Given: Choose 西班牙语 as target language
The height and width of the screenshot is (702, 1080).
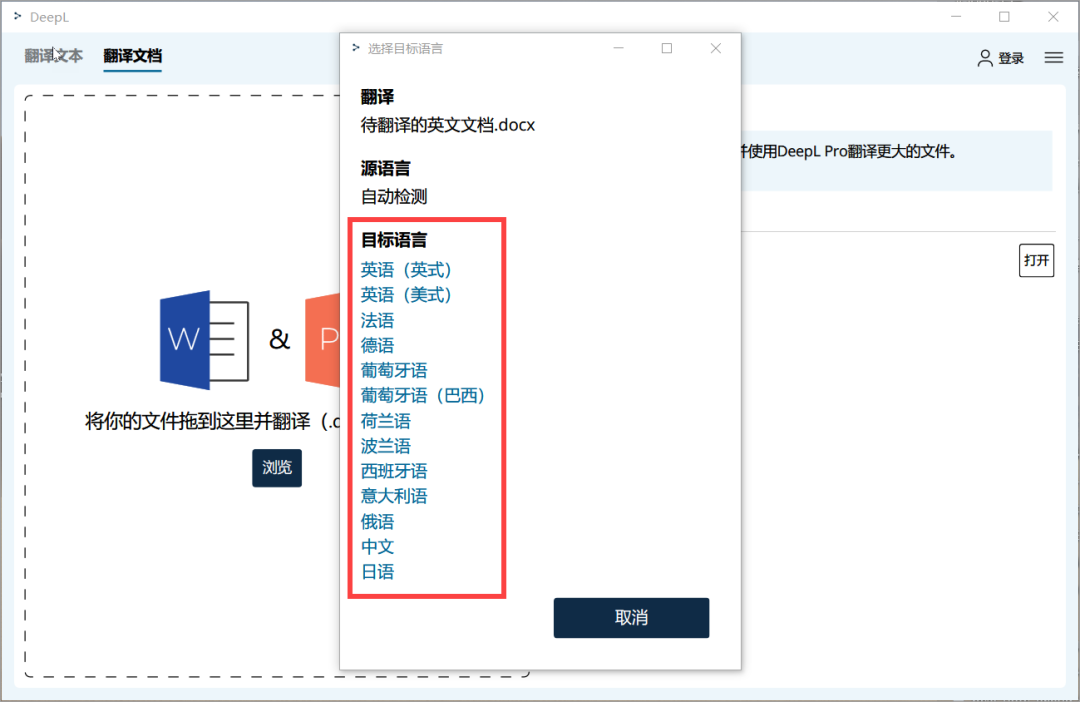Looking at the screenshot, I should point(394,471).
